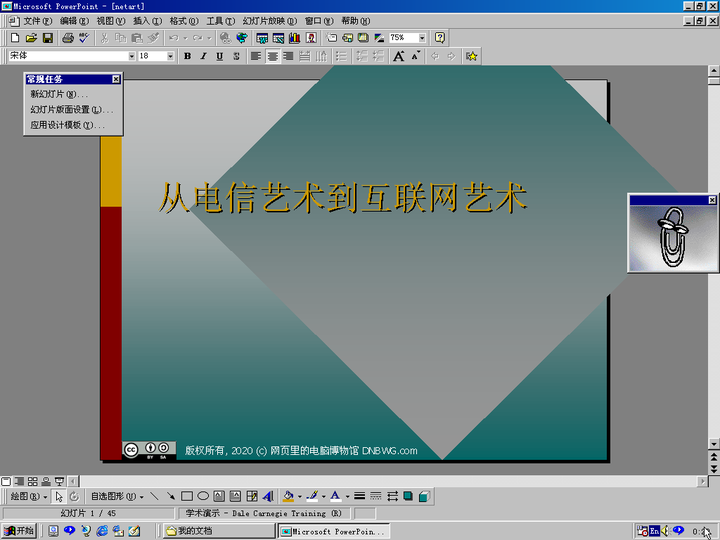Start slide show from the view buttons
Image resolution: width=720 pixels, height=540 pixels.
[x=59, y=481]
